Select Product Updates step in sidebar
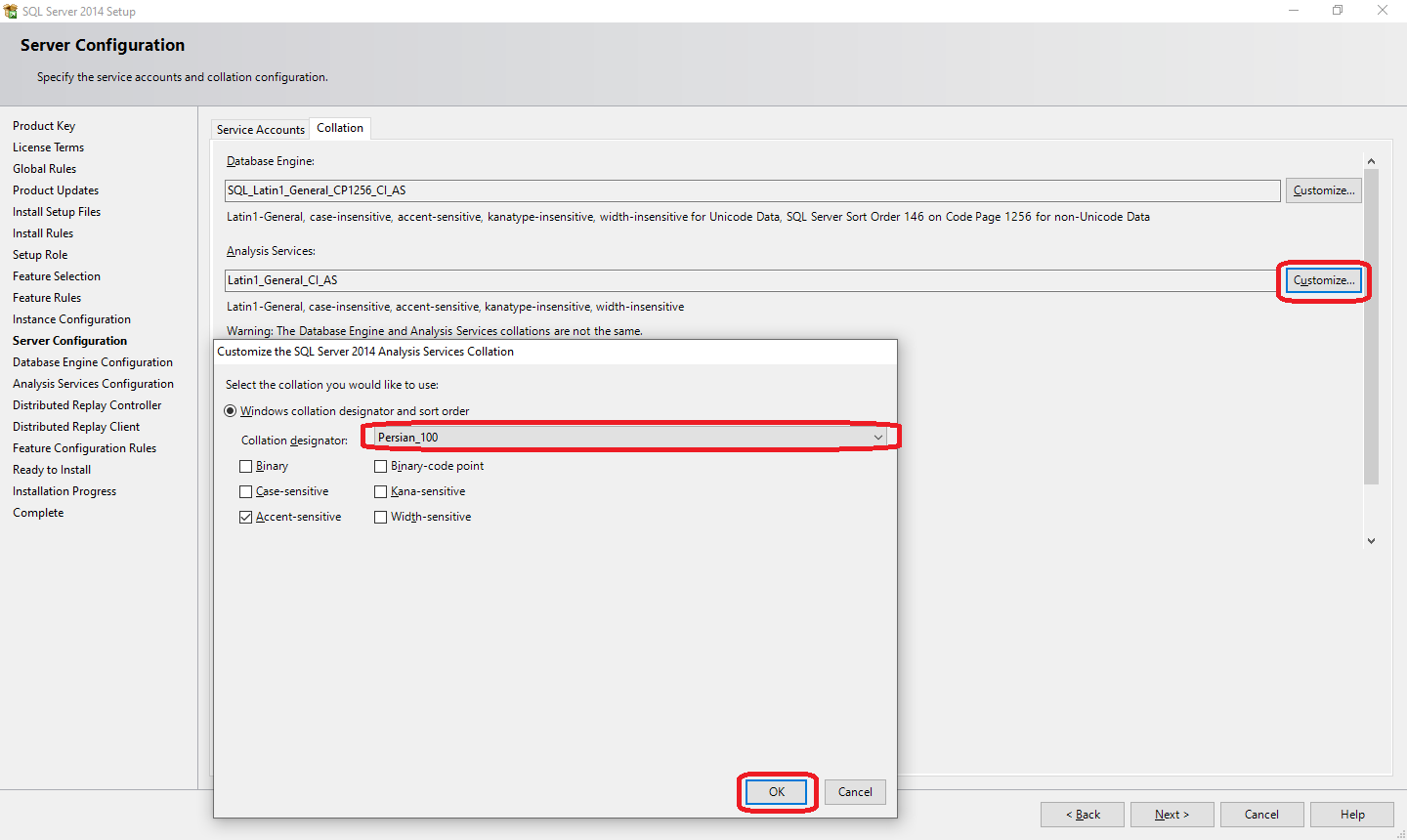The image size is (1407, 840). [56, 190]
